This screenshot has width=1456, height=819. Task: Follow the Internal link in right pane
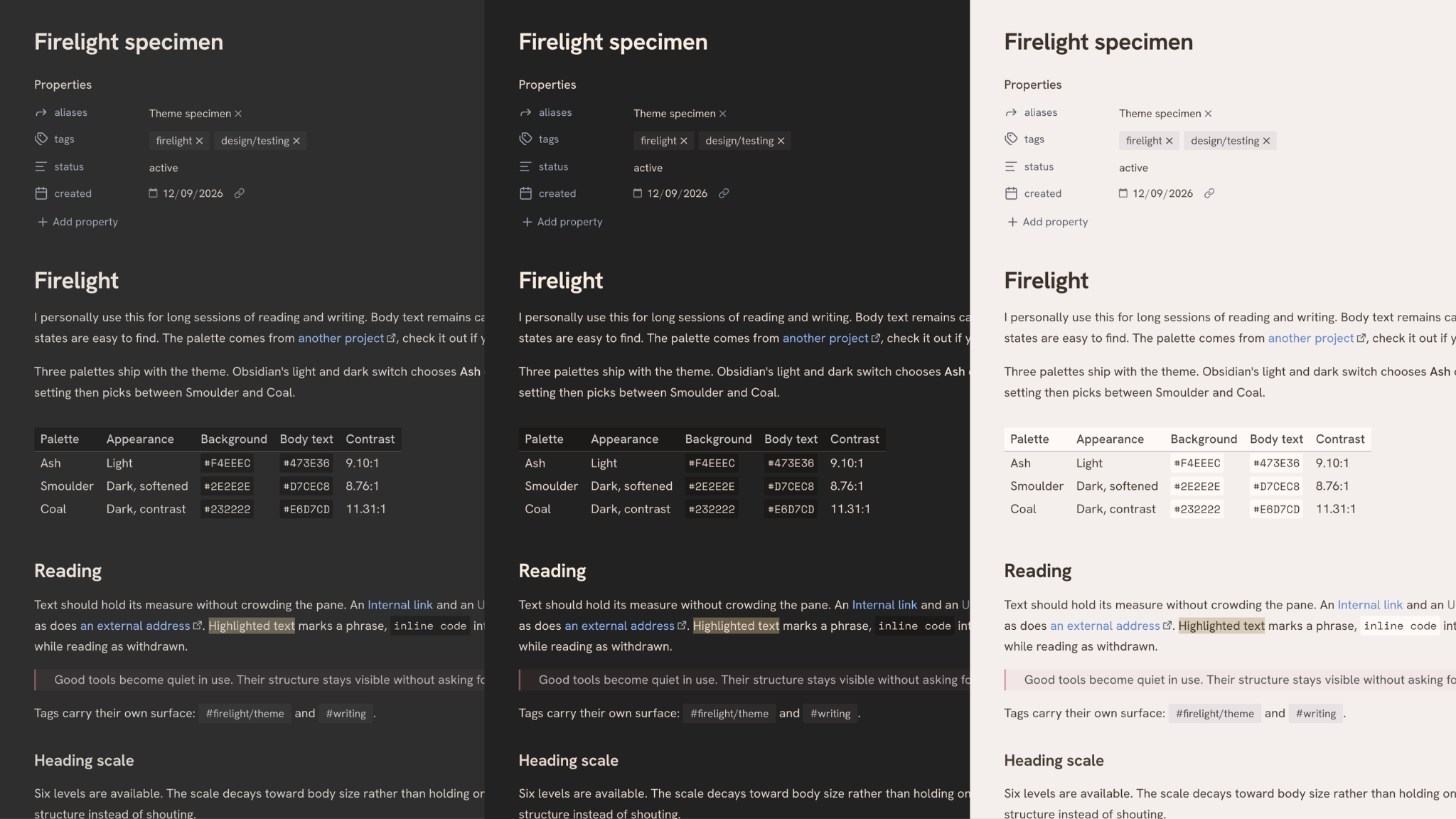coord(1370,605)
